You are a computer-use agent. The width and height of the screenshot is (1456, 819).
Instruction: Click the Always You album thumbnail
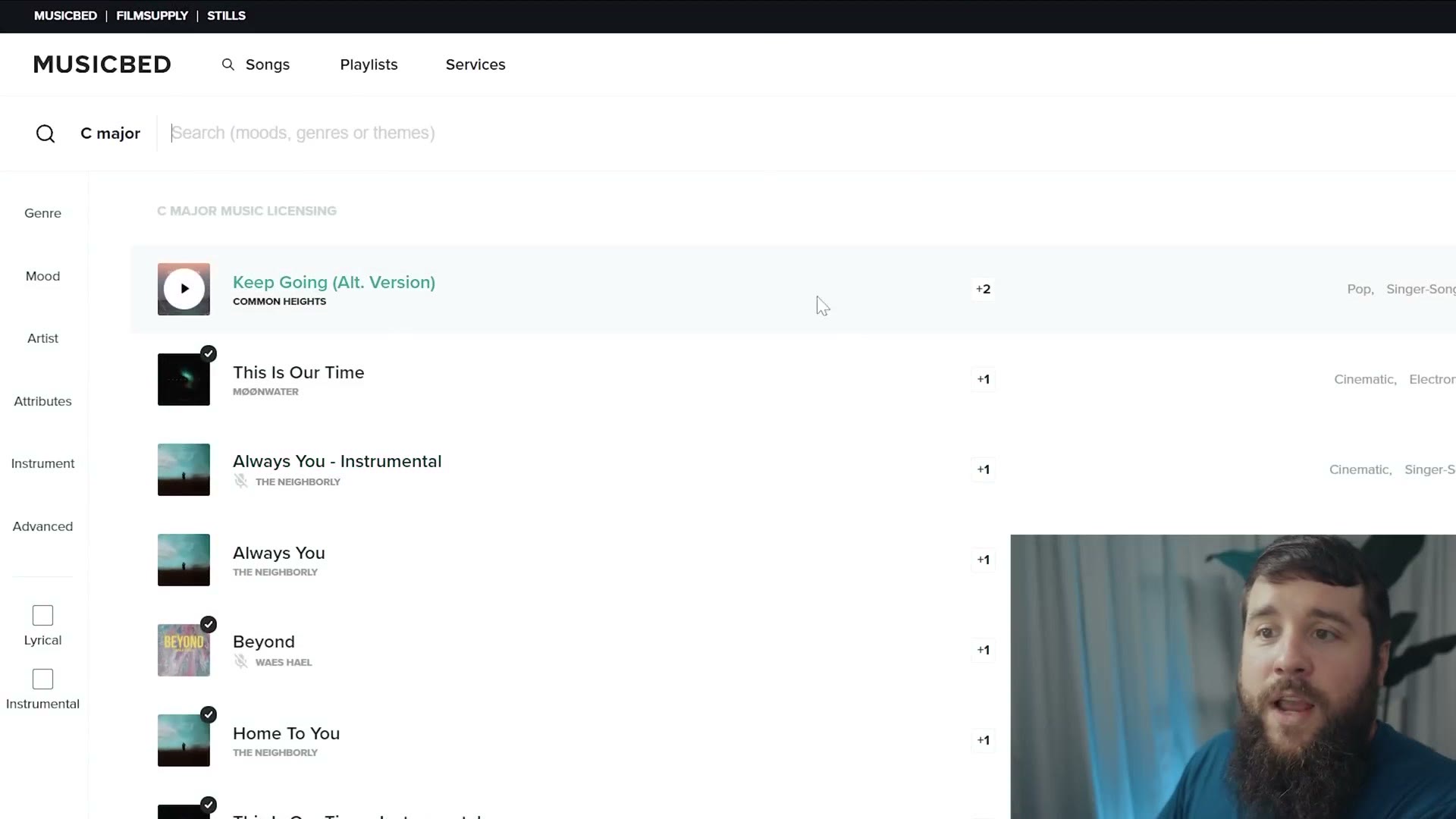pos(184,560)
